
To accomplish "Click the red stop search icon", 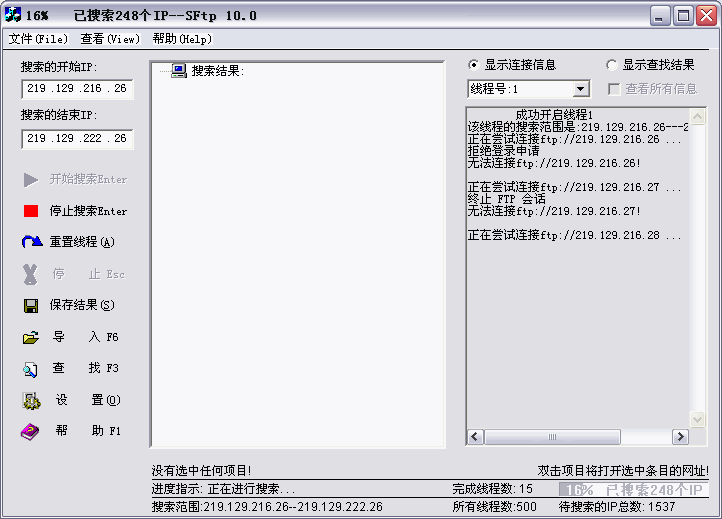I will pyautogui.click(x=31, y=211).
